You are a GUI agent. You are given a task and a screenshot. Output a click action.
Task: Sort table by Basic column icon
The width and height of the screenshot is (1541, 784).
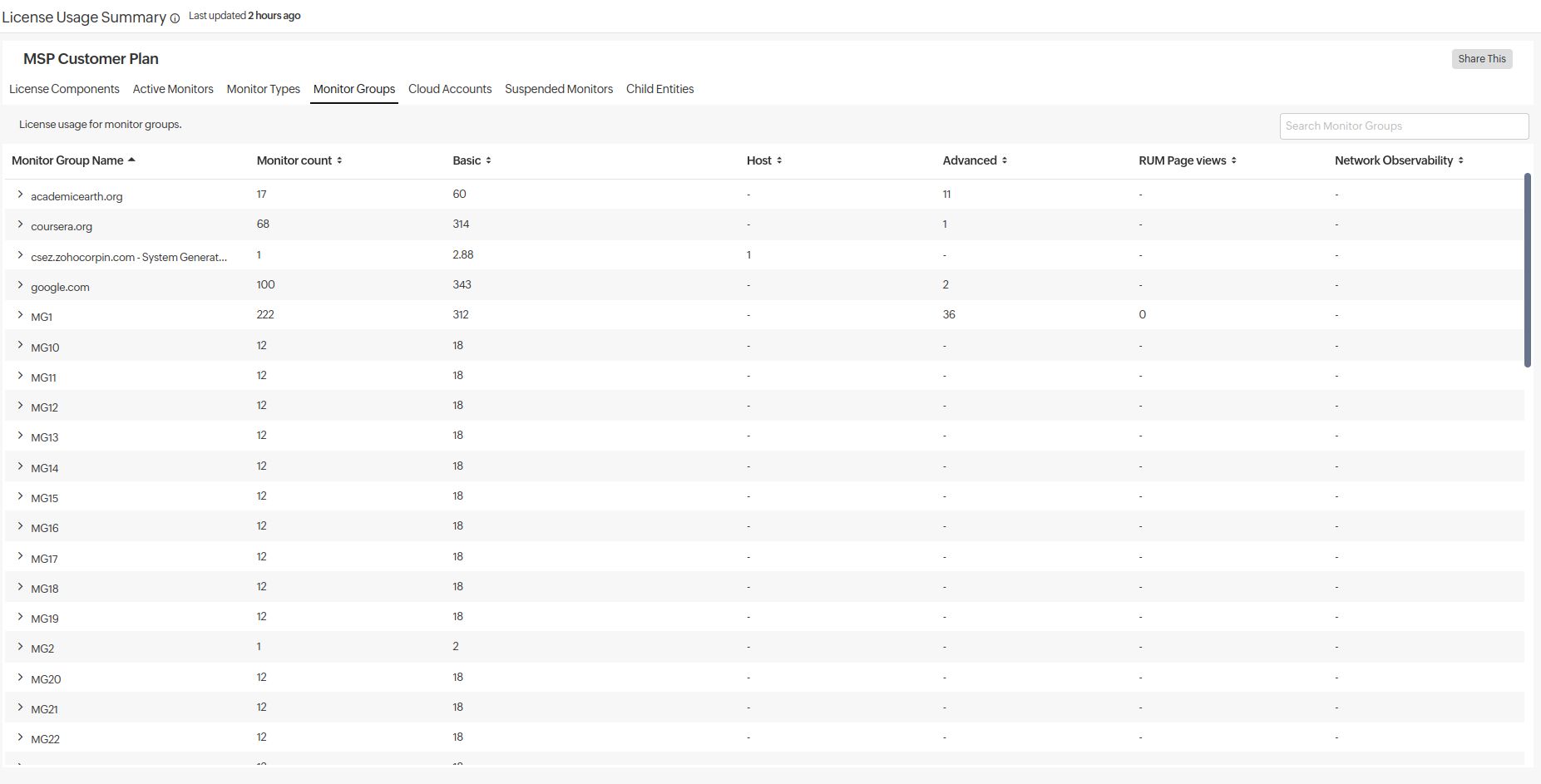point(488,160)
